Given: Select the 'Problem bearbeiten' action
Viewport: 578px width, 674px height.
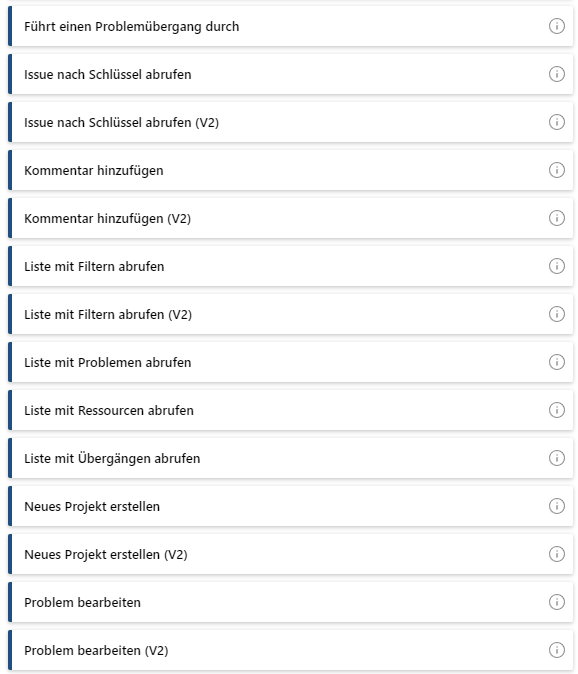Looking at the screenshot, I should click(x=291, y=602).
